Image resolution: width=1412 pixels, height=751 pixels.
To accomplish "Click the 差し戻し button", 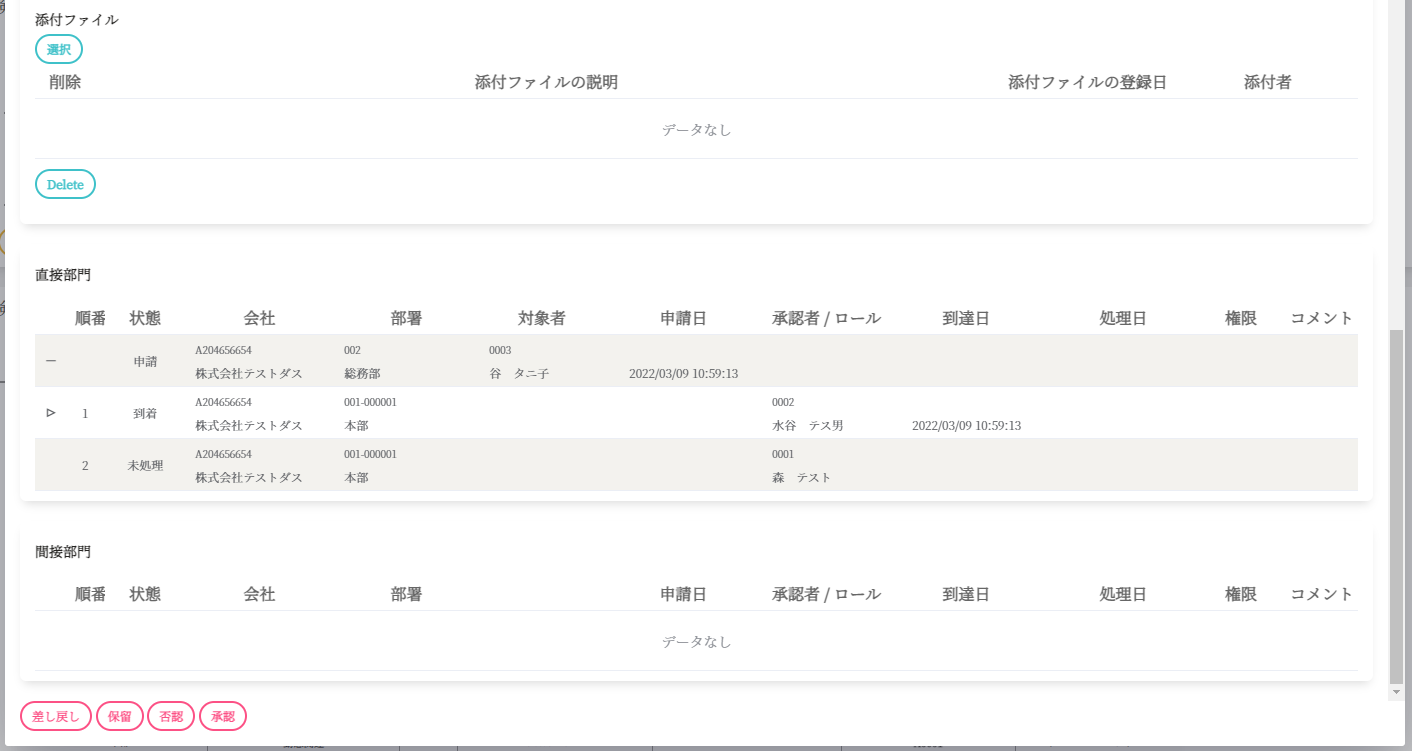I will coord(56,716).
